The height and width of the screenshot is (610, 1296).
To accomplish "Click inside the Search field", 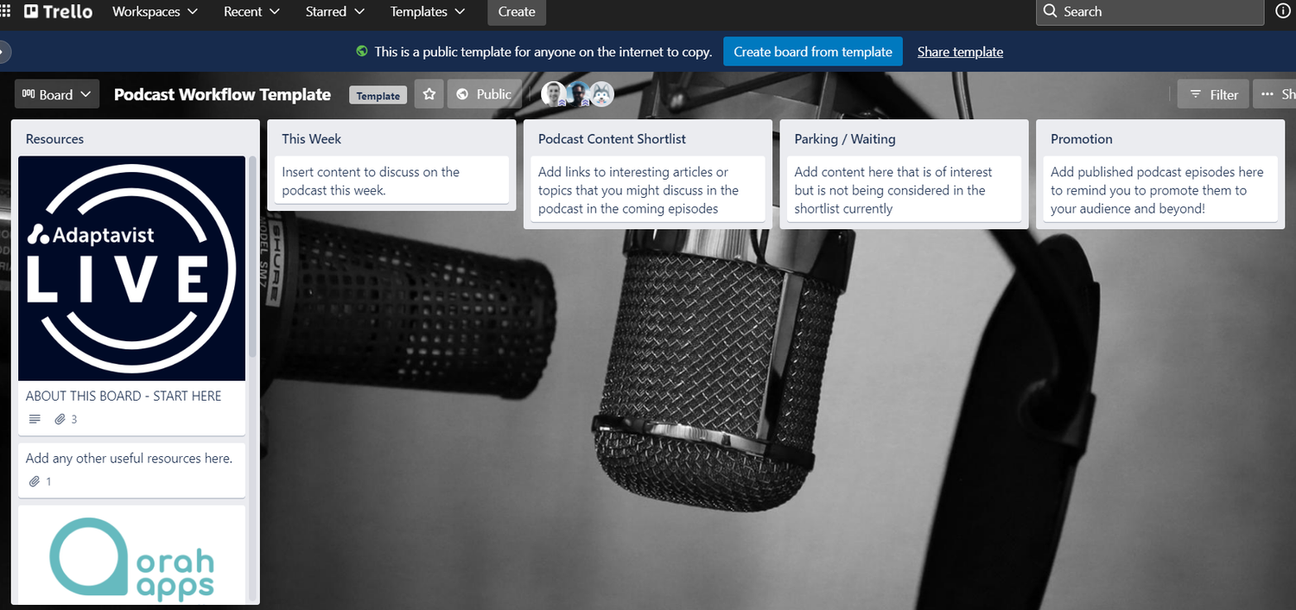I will pos(1150,11).
